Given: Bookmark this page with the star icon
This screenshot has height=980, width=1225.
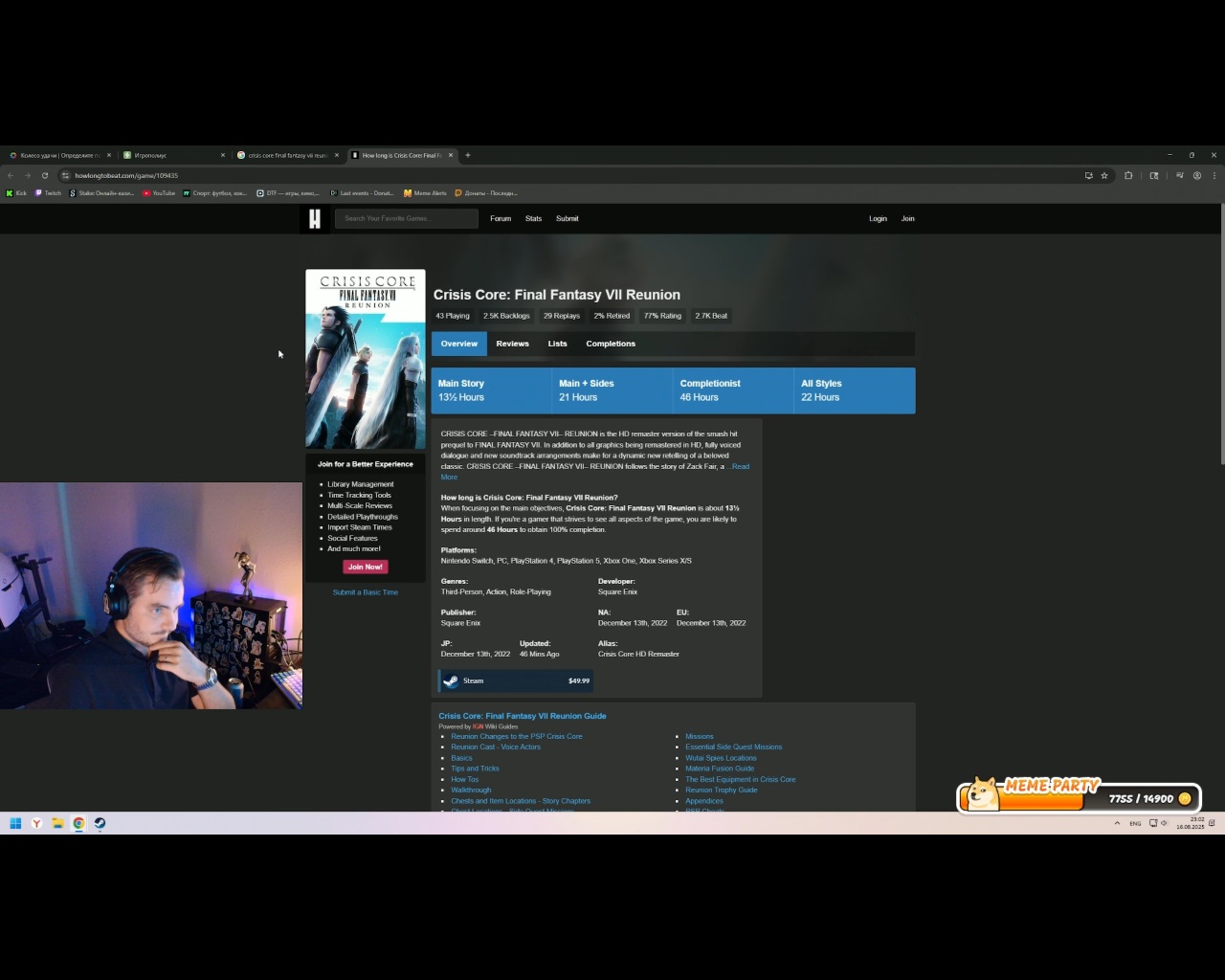Looking at the screenshot, I should [1104, 175].
